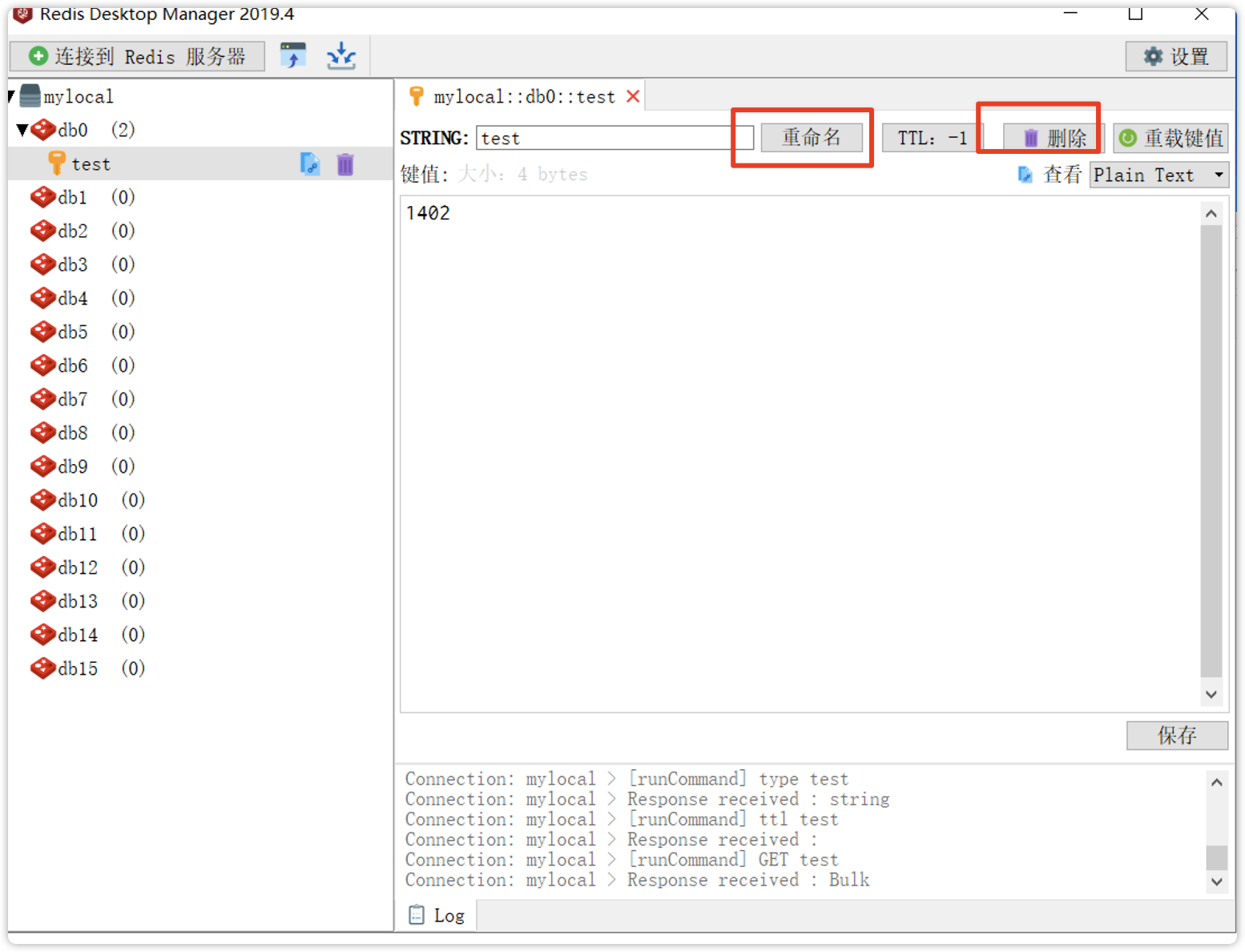Click the TTL: -1 button
This screenshot has height=952, width=1245.
click(x=932, y=138)
